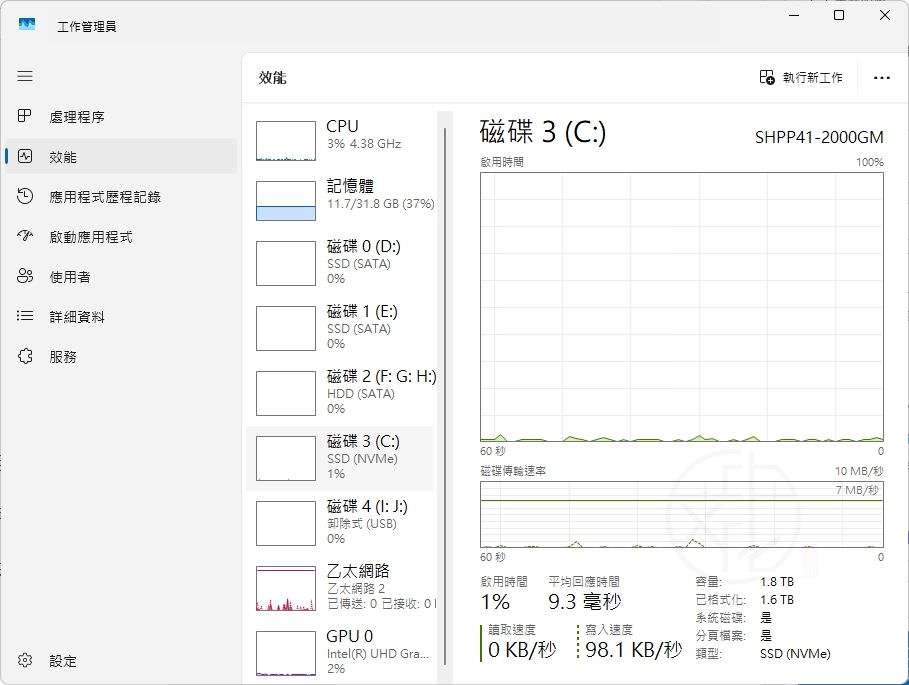
Task: Click the 啟動應用程式 gauge icon
Action: pyautogui.click(x=25, y=235)
